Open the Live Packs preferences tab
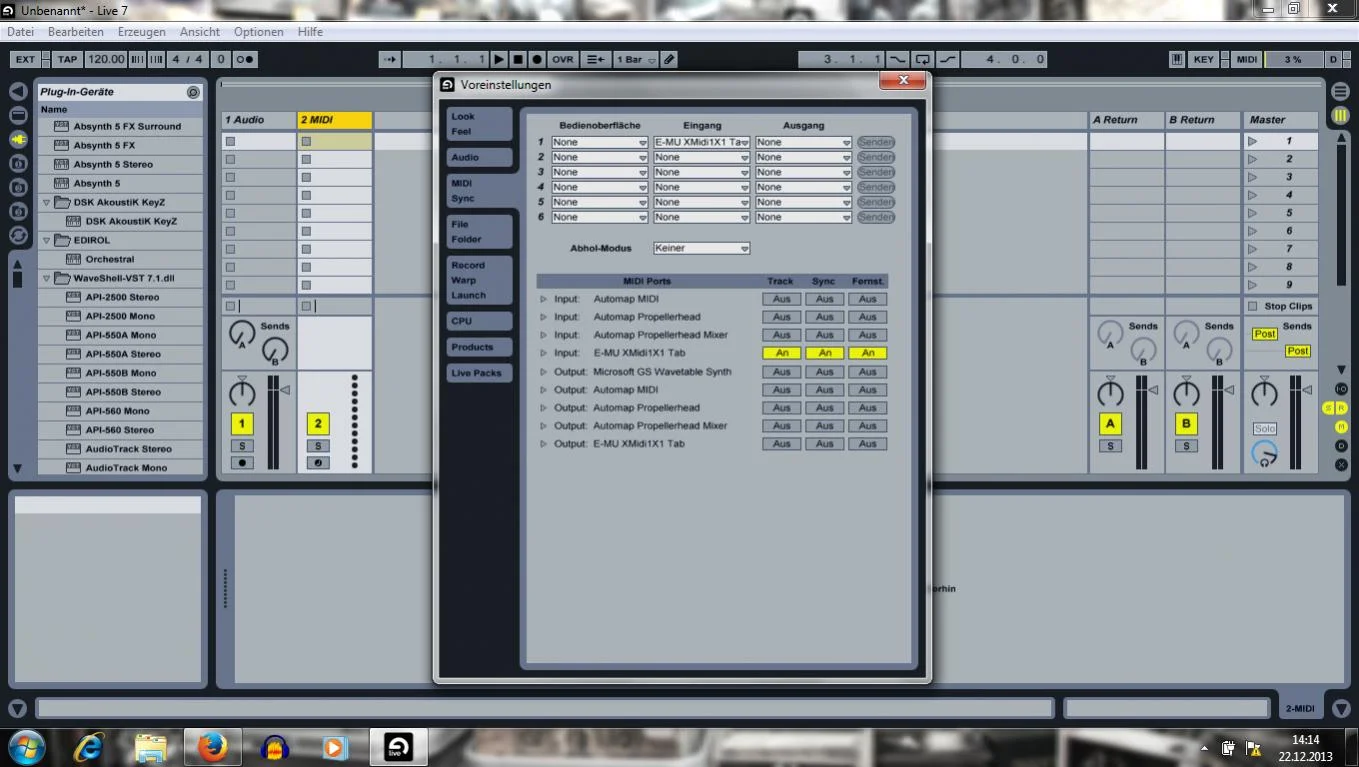 [x=480, y=373]
